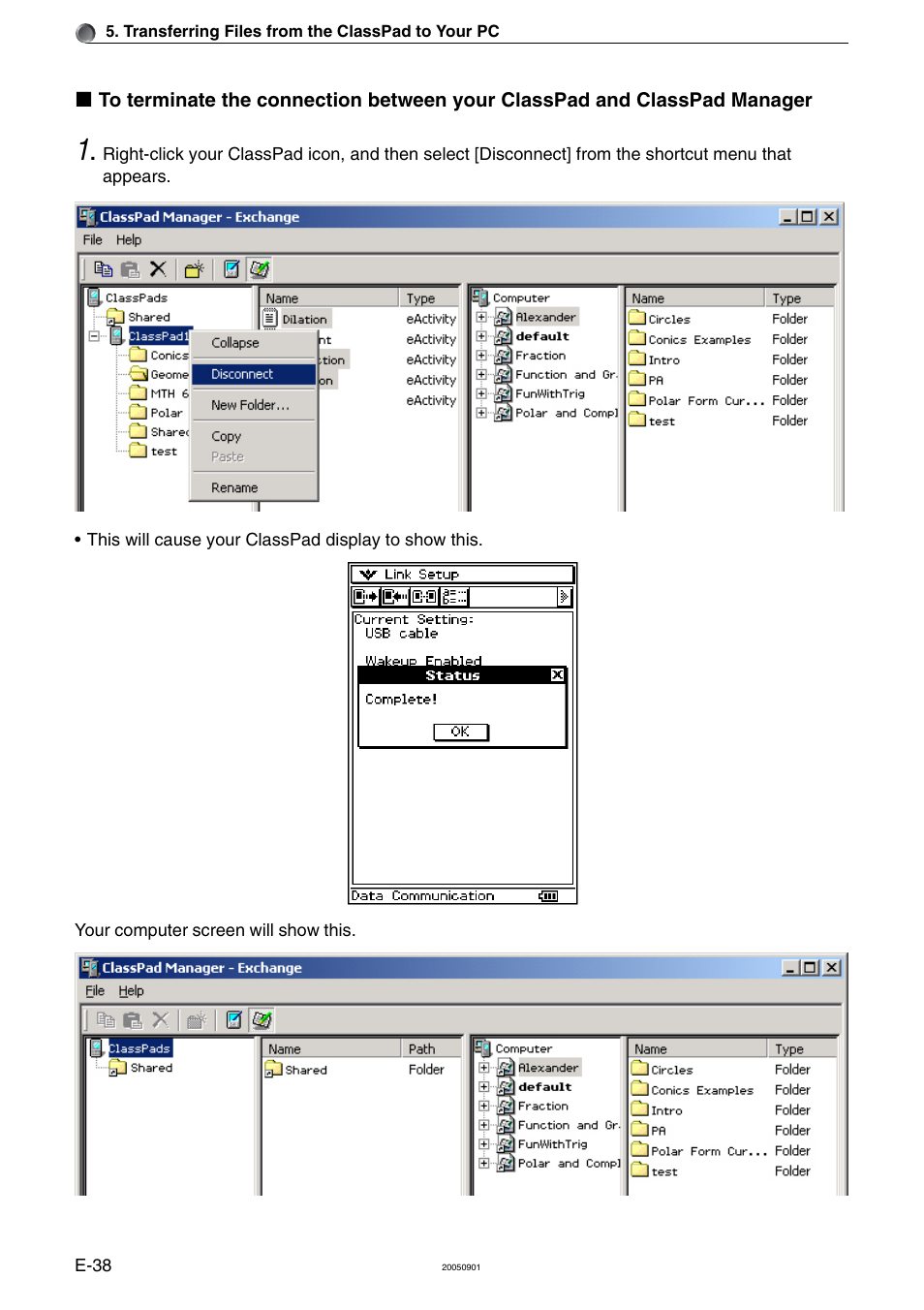Close the Status dialog with its X
The height and width of the screenshot is (1310, 924).
click(557, 675)
